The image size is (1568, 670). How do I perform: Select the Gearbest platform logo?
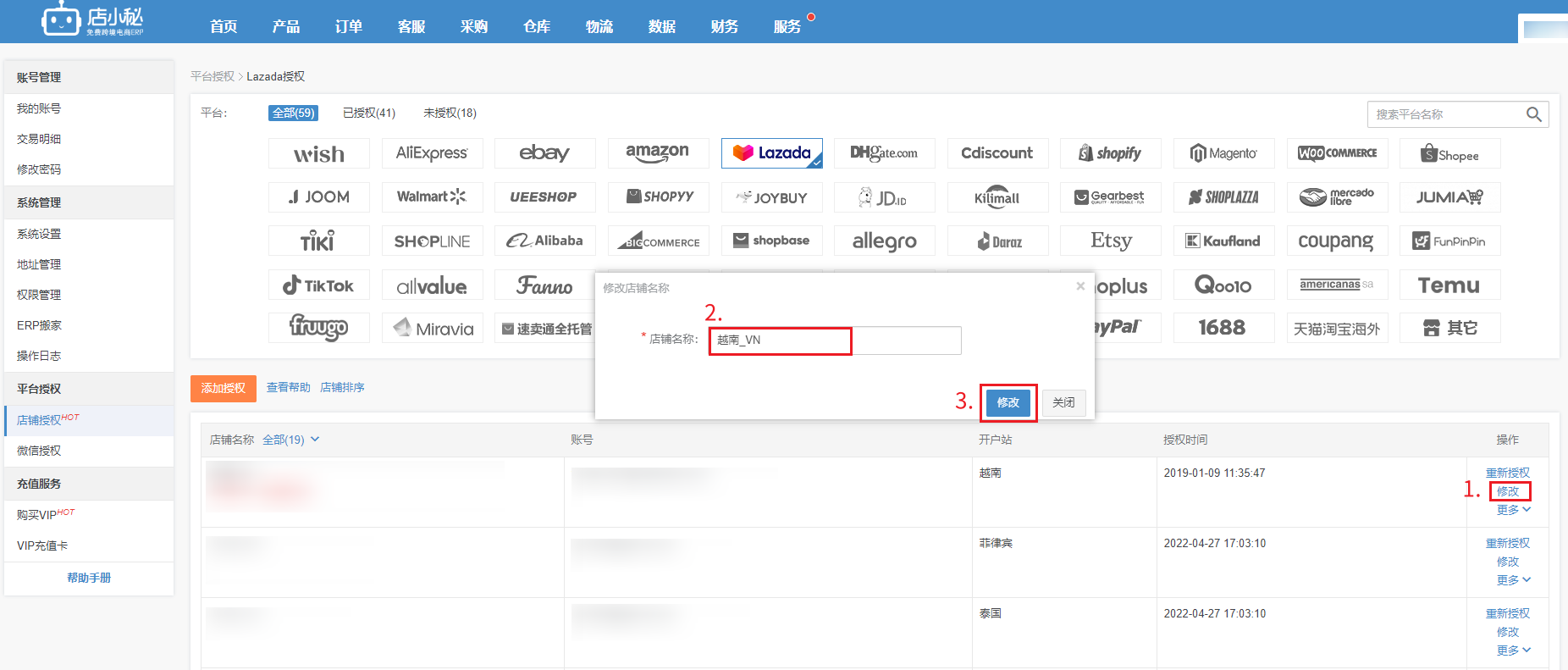[1111, 197]
